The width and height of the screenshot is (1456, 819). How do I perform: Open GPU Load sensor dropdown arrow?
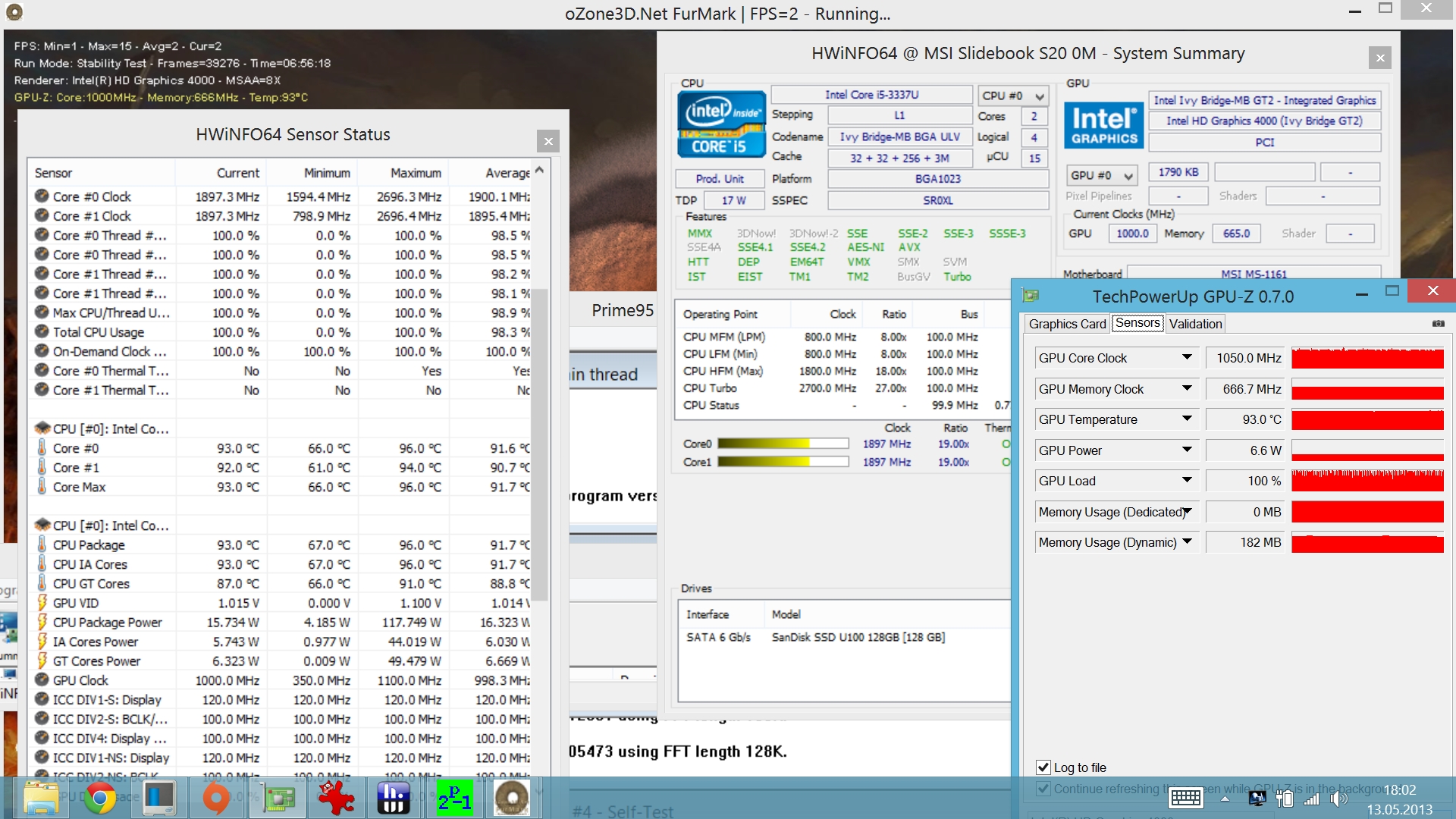click(x=1187, y=480)
